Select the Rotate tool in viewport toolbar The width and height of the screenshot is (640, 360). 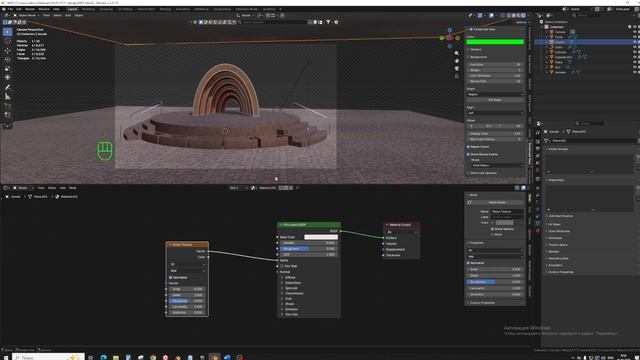7,60
